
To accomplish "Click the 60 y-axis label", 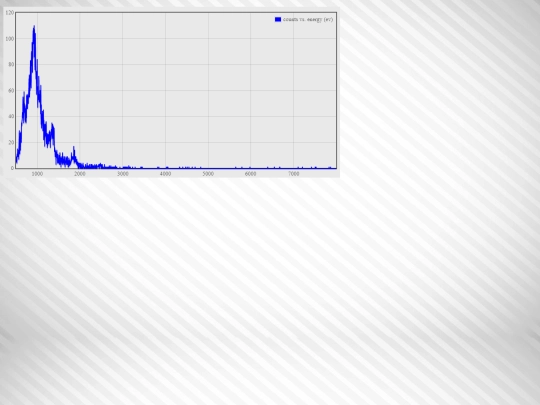I will [x=11, y=91].
